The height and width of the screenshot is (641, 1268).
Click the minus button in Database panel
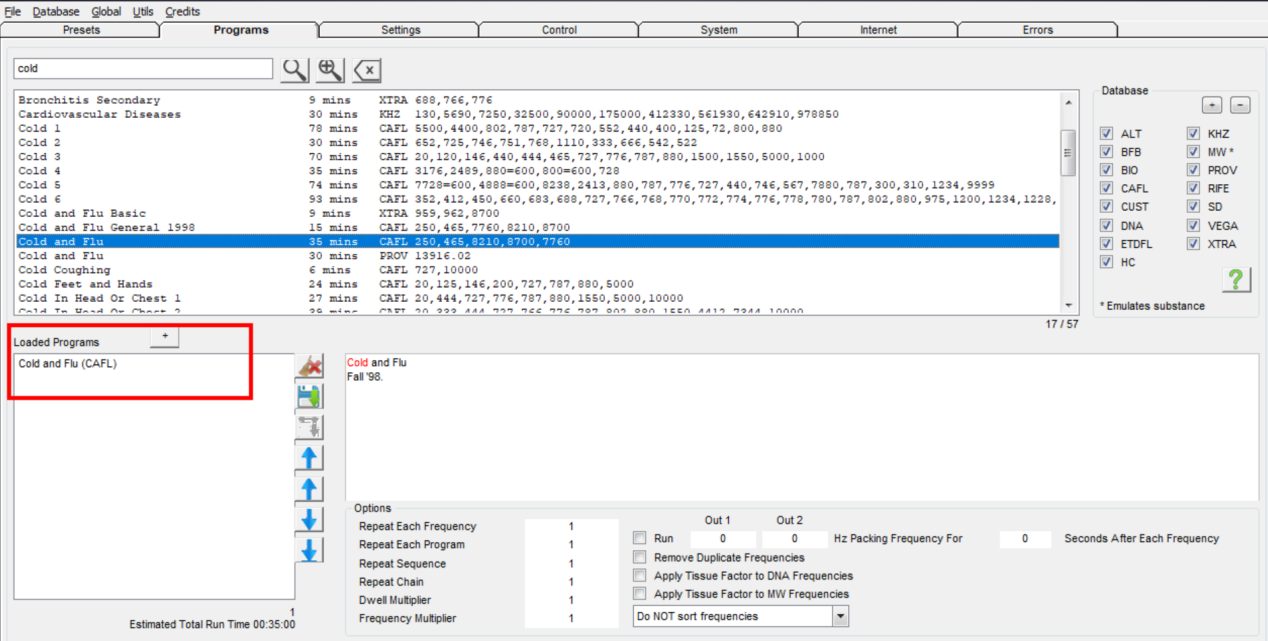[x=1239, y=105]
